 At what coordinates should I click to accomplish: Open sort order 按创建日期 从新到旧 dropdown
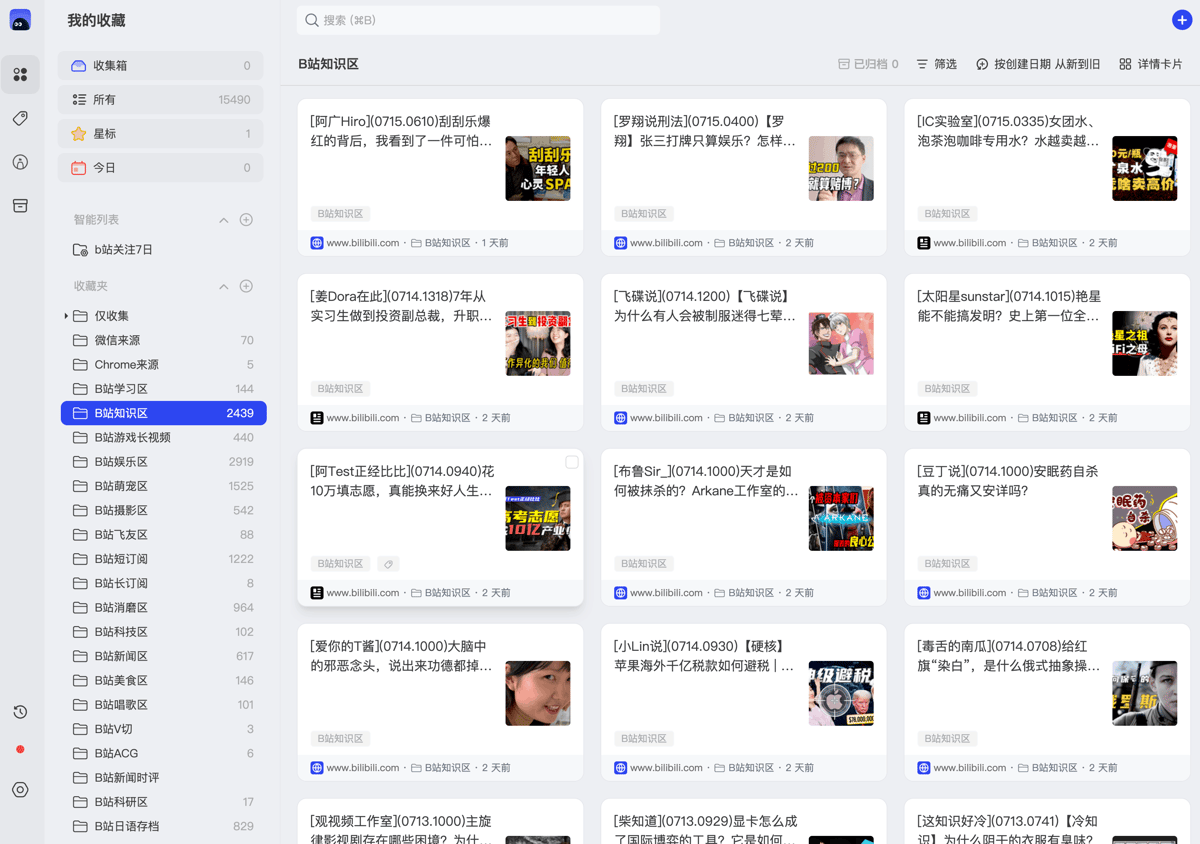click(x=1038, y=64)
